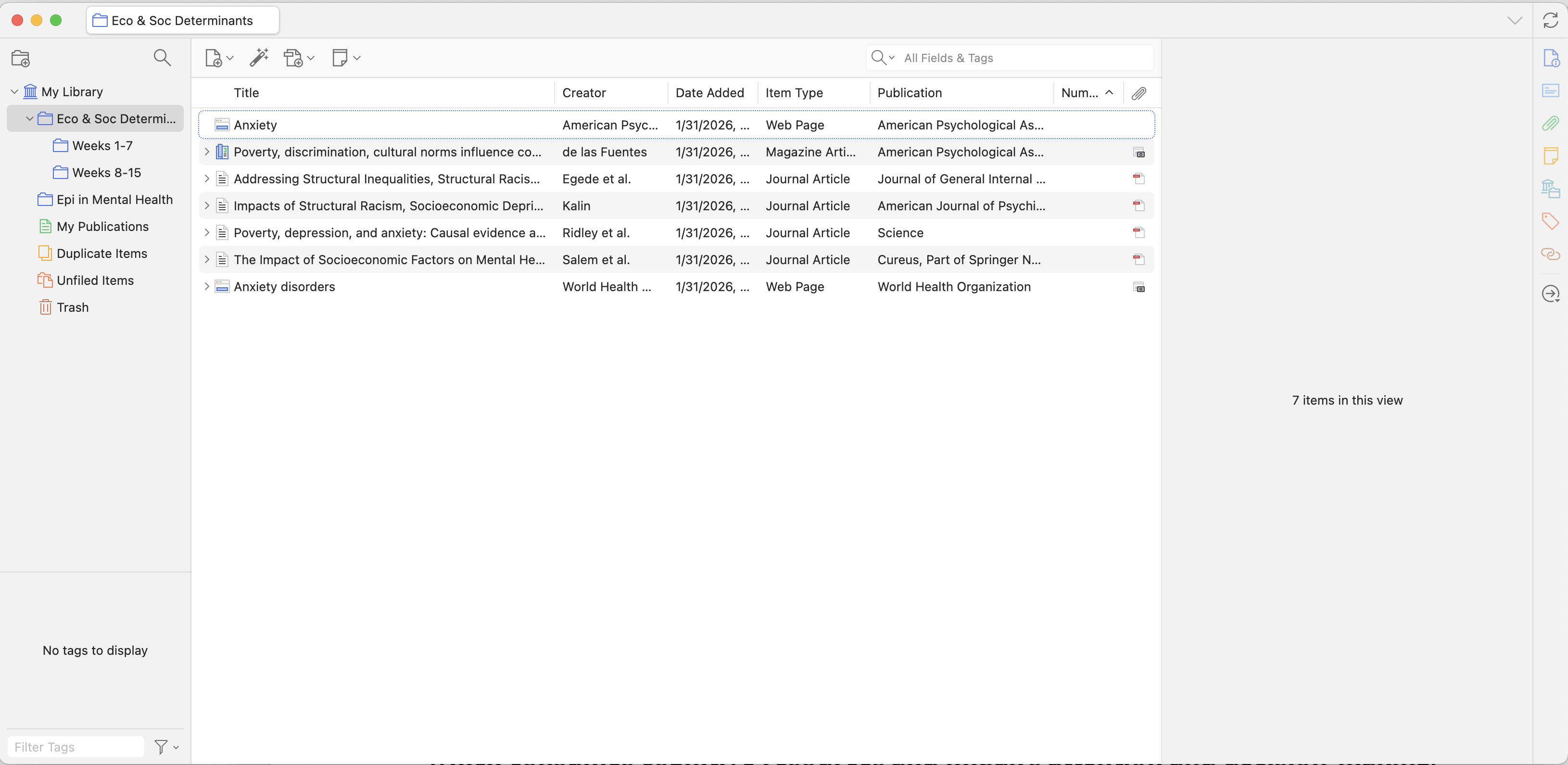Open the tag filter options dropdown

pyautogui.click(x=166, y=747)
